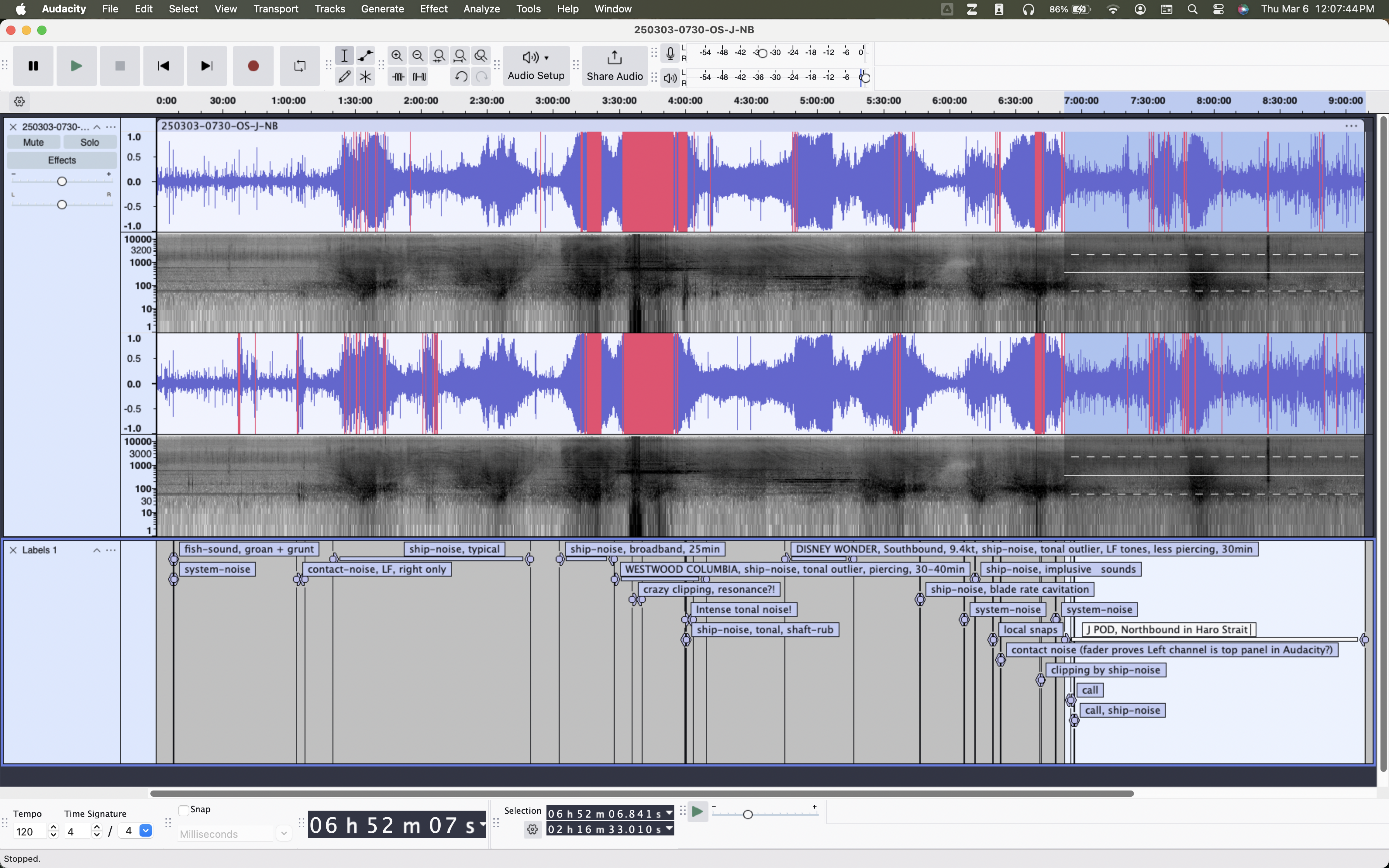
Task: Click the track gain slider knob
Action: (x=62, y=181)
